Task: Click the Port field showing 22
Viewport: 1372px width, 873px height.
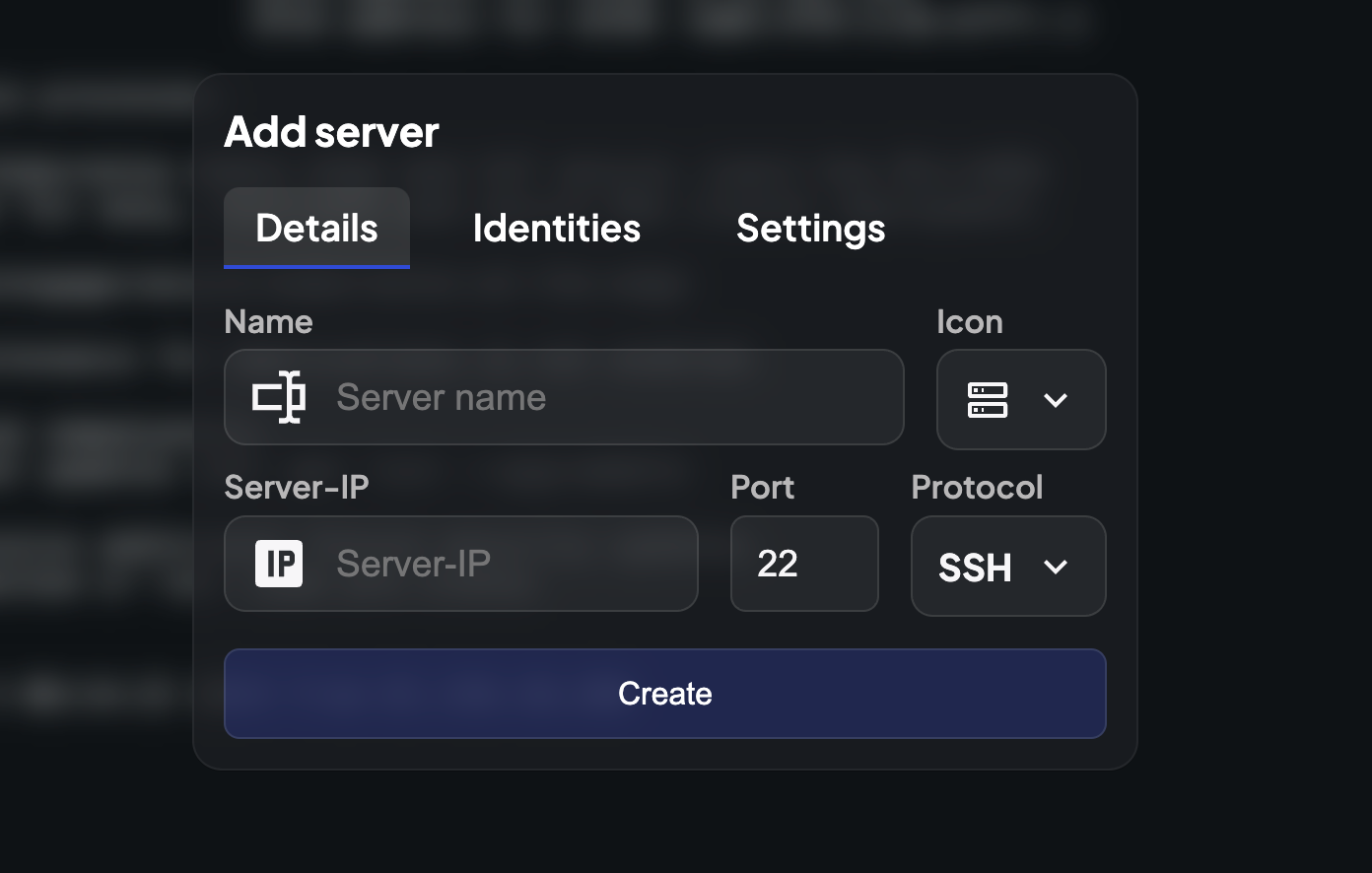Action: tap(804, 564)
